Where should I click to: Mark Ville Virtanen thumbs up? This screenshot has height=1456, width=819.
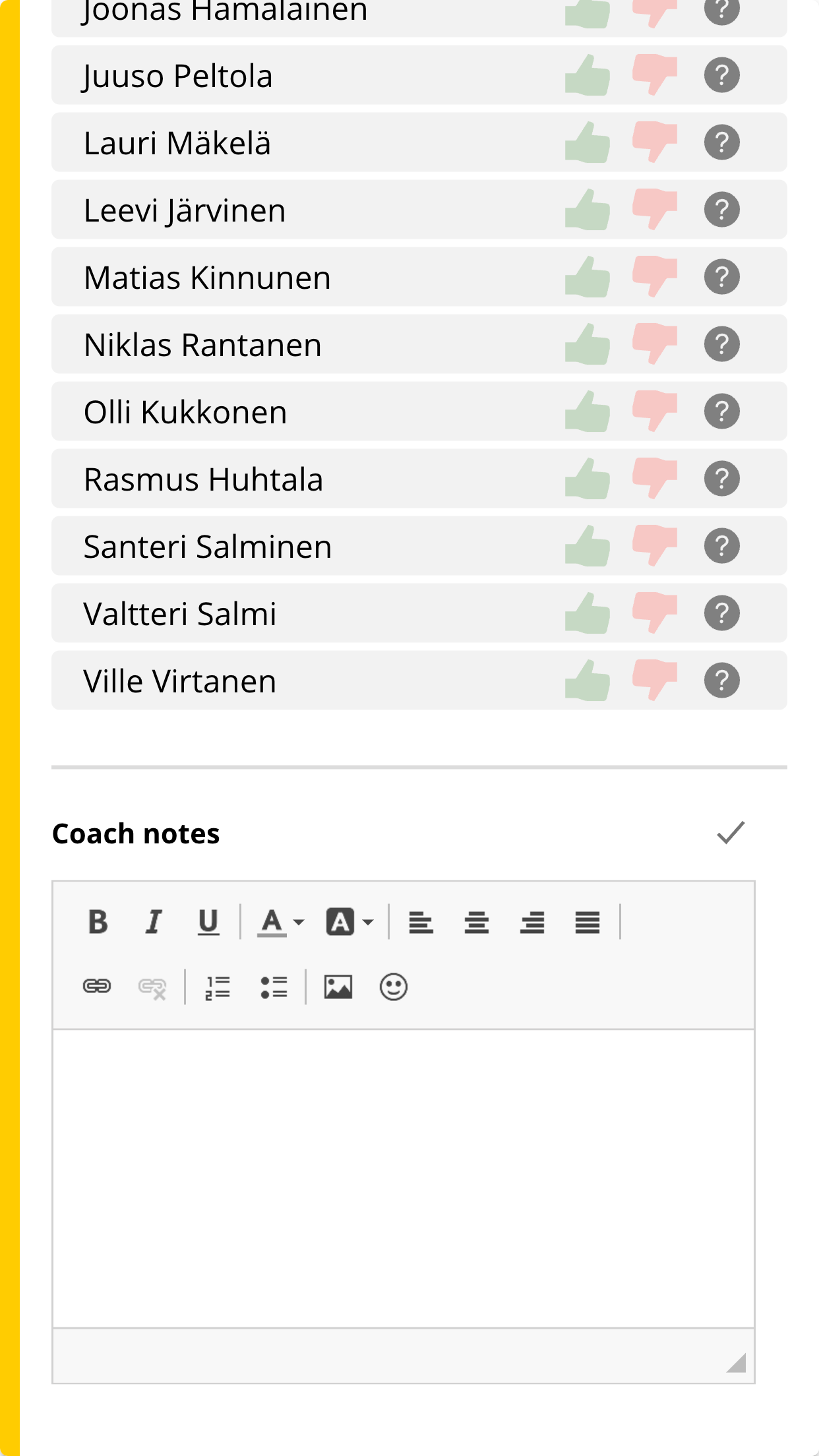tap(588, 680)
